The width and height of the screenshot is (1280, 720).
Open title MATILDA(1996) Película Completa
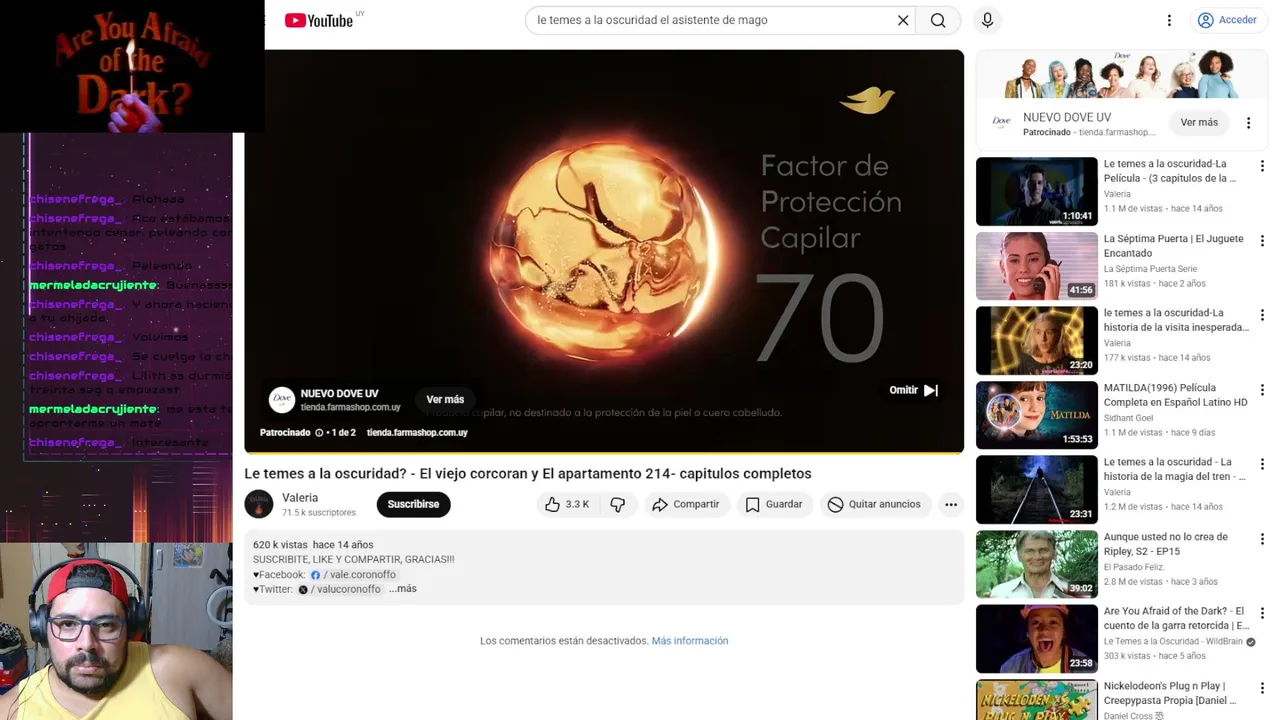tap(1176, 395)
